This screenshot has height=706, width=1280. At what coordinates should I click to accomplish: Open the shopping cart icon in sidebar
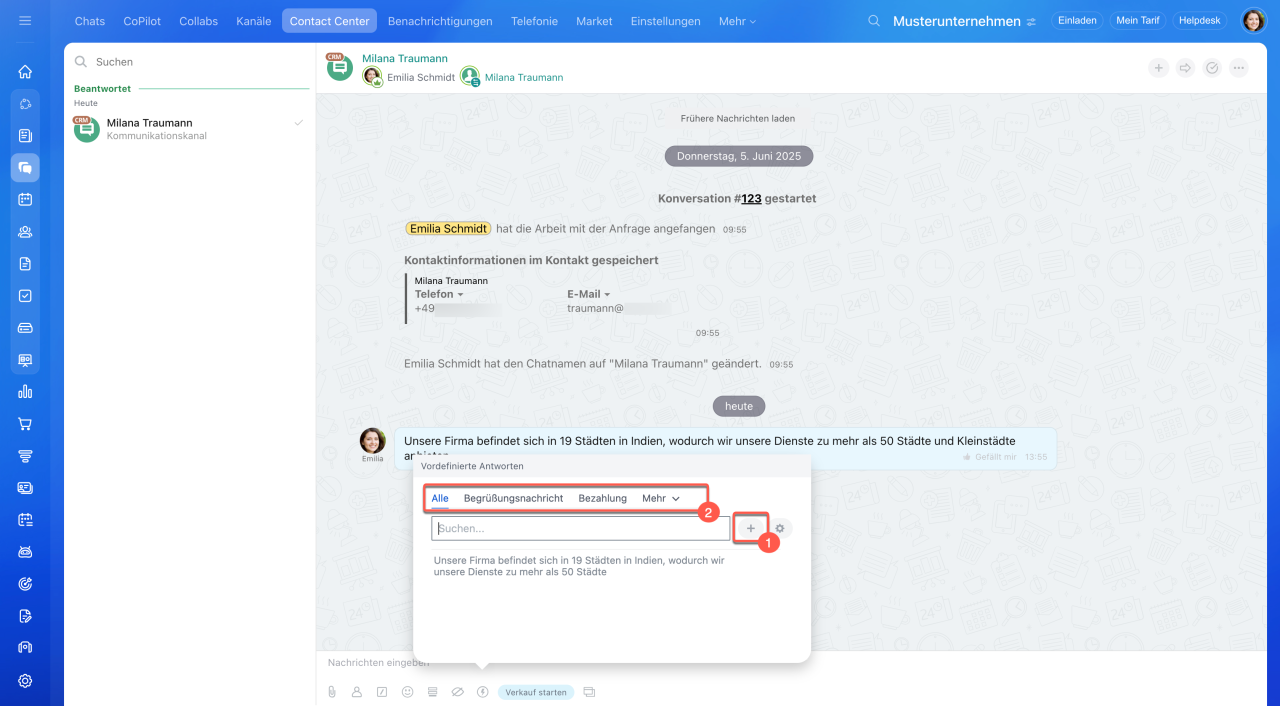tap(25, 424)
